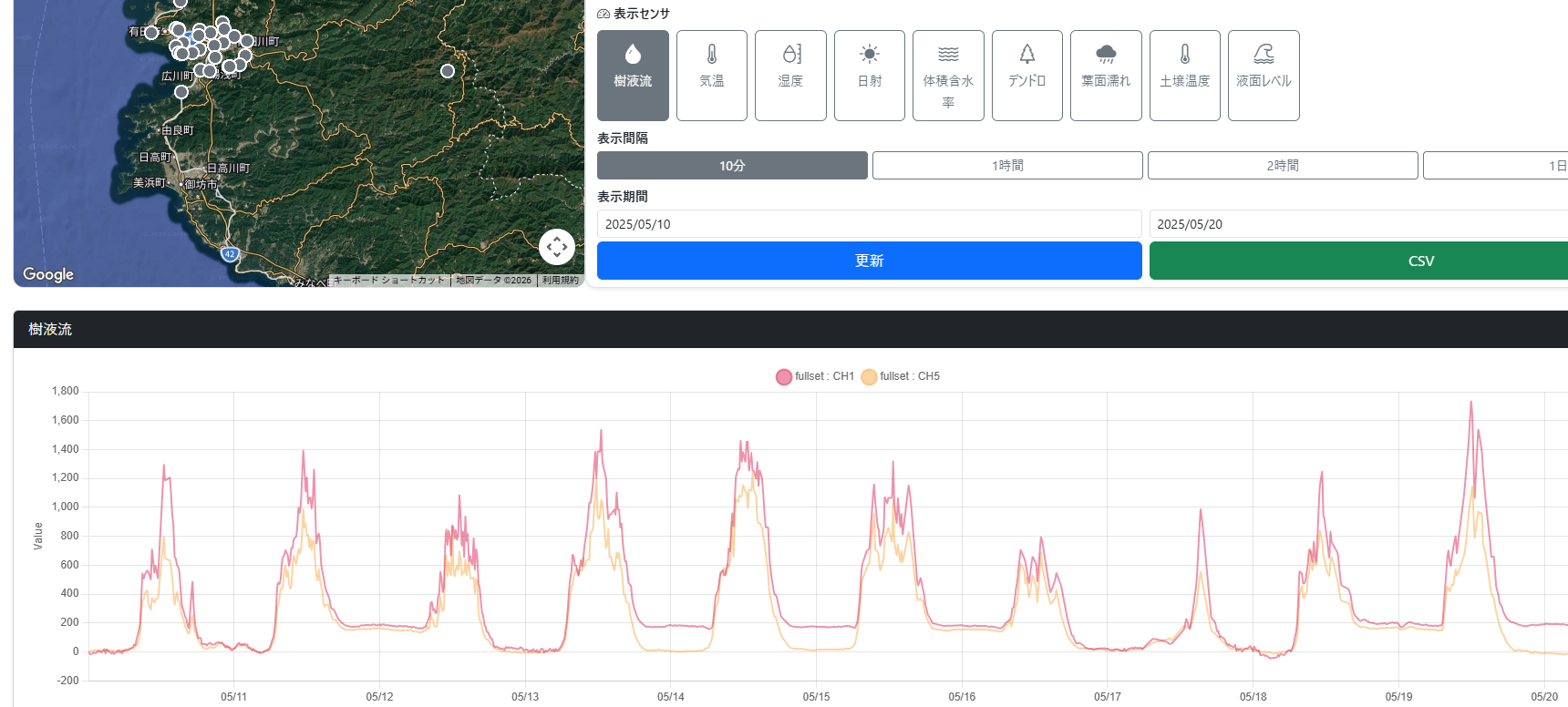Toggle fullset : CH5 legend series

coord(901,376)
